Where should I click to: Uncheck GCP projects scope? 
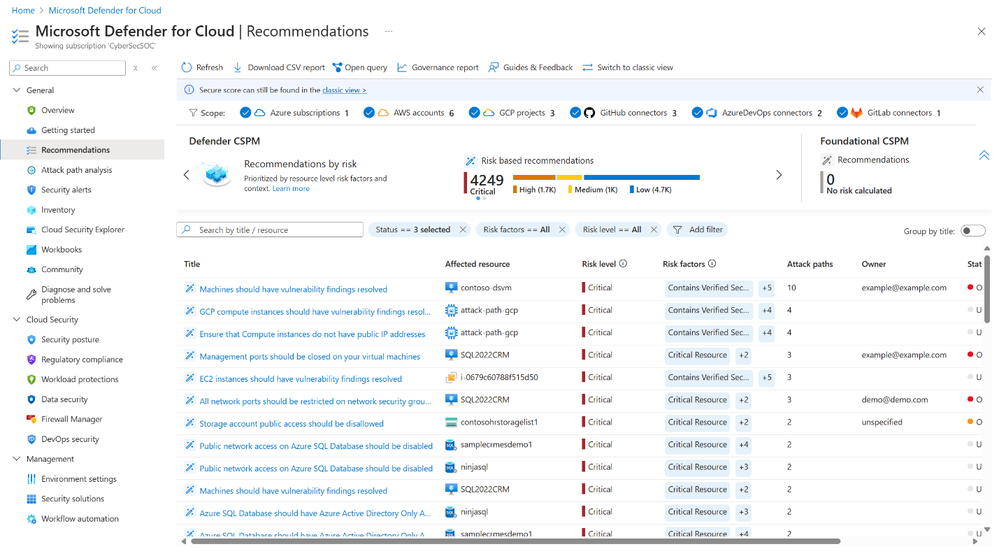pos(474,113)
